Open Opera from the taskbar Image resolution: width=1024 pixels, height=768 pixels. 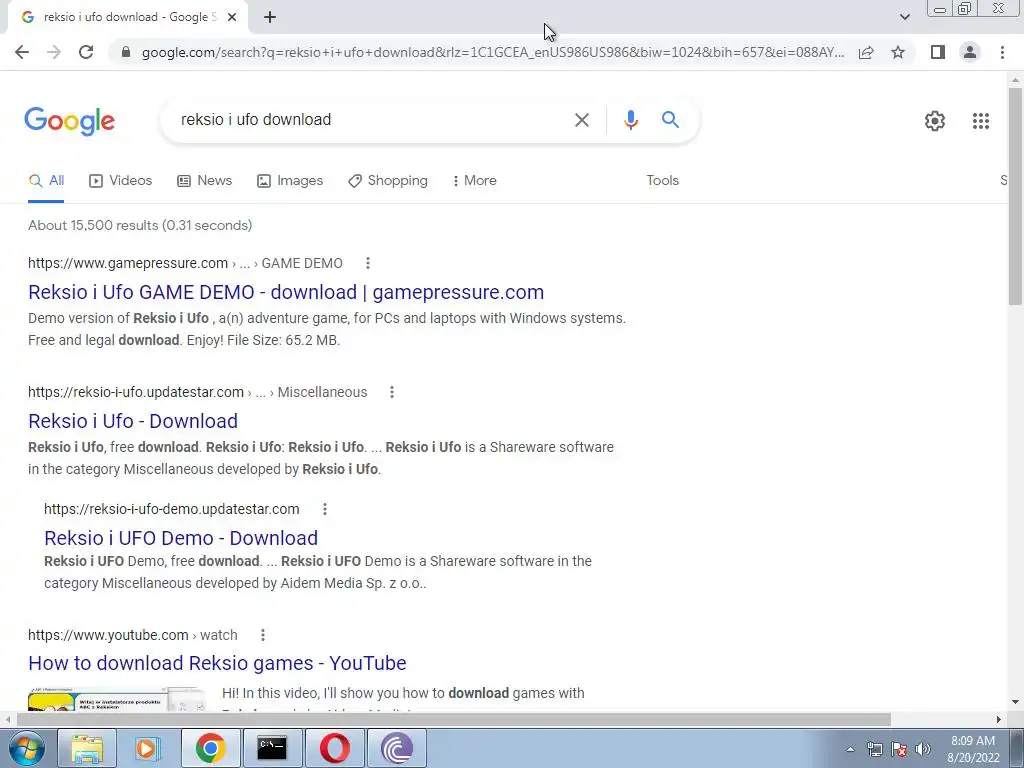point(334,748)
